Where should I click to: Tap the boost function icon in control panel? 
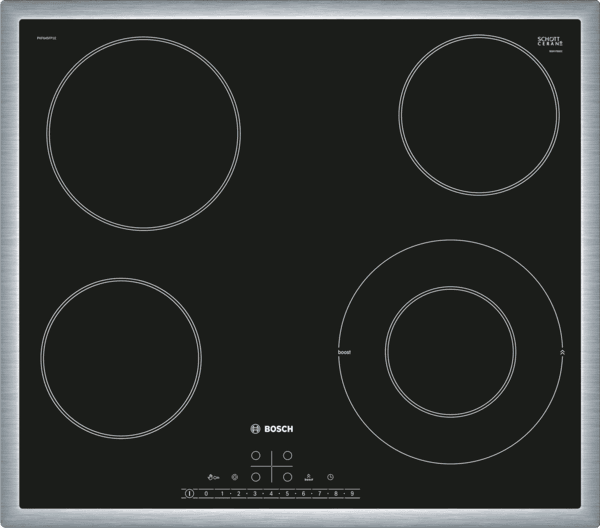(x=308, y=476)
